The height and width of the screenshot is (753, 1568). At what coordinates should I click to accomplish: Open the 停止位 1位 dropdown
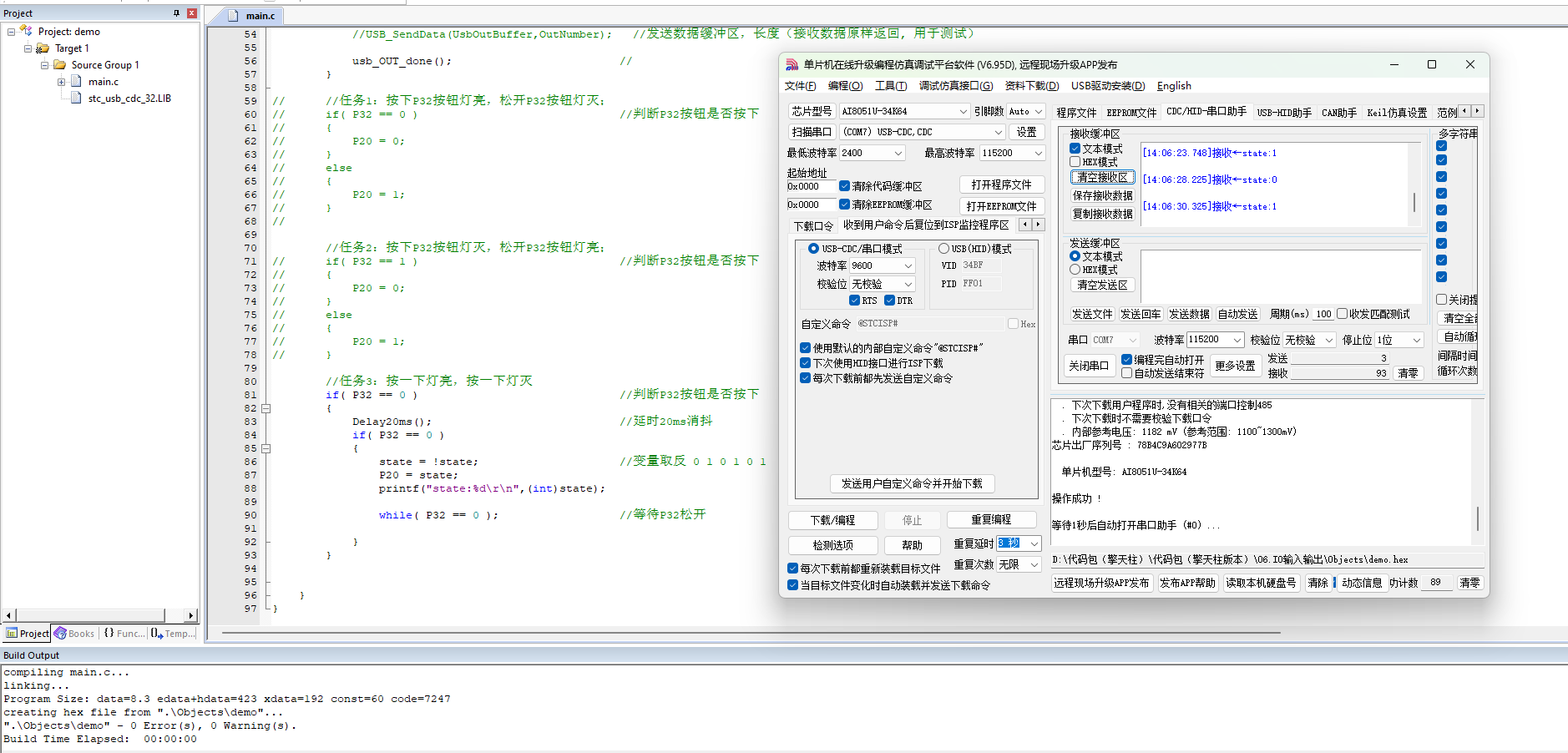pyautogui.click(x=1416, y=340)
